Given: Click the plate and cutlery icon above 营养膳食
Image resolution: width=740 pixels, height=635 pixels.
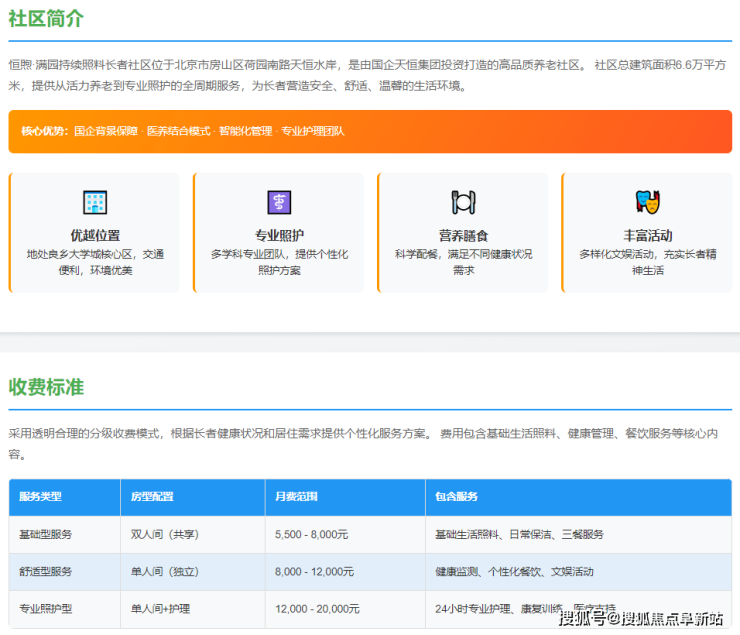Looking at the screenshot, I should click(463, 202).
